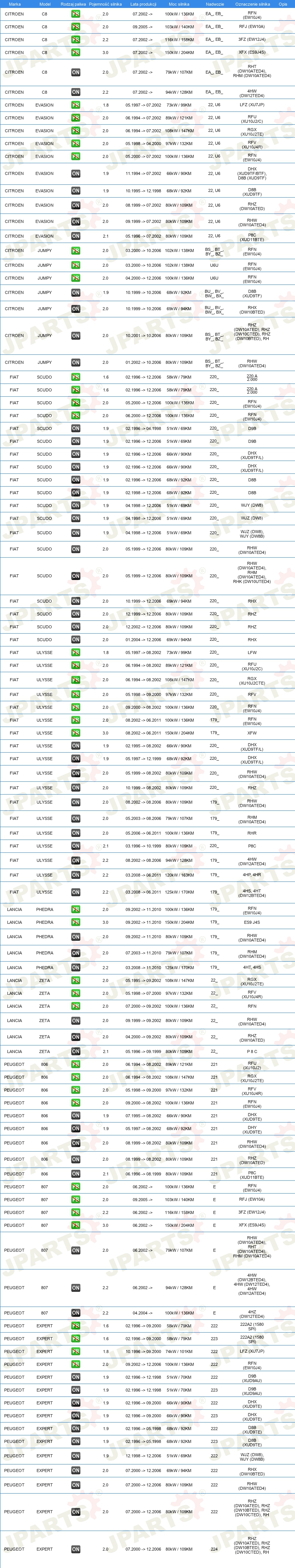295x1568 pixels.
Task: Click diesel icon in Citroen Evasion RHZ row
Action: tap(75, 205)
